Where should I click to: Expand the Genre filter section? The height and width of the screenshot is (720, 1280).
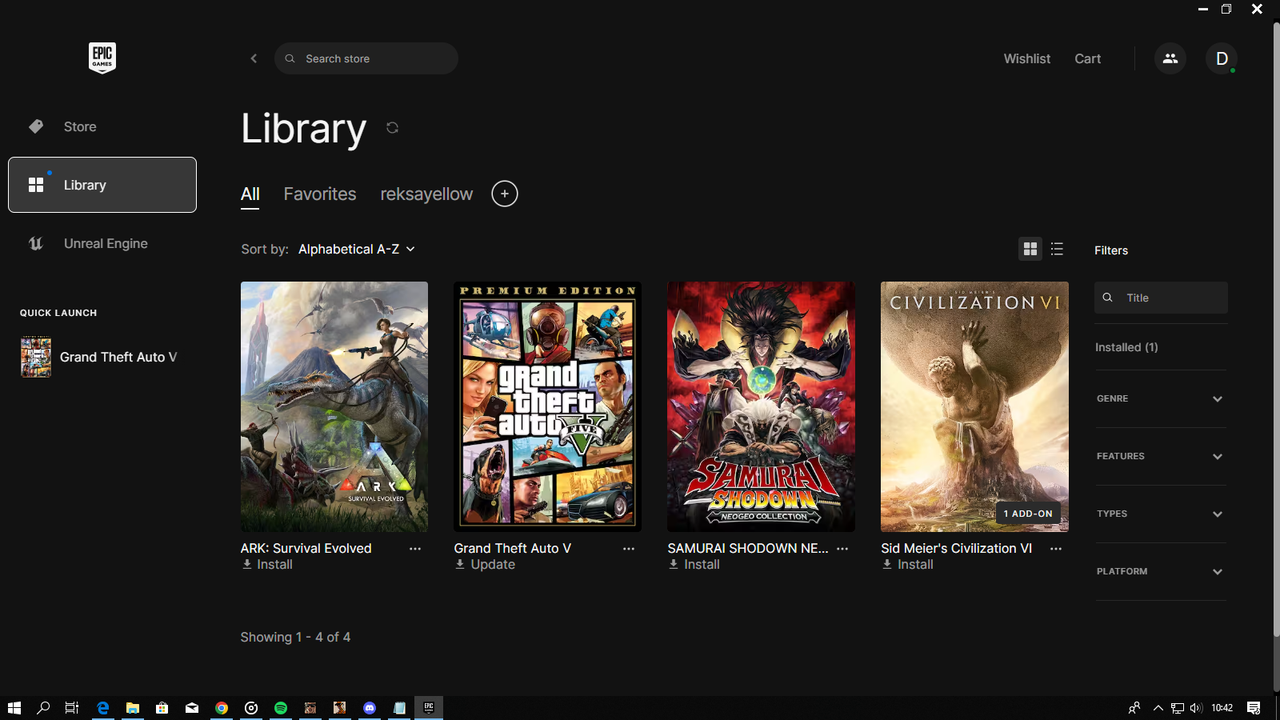(x=1160, y=399)
